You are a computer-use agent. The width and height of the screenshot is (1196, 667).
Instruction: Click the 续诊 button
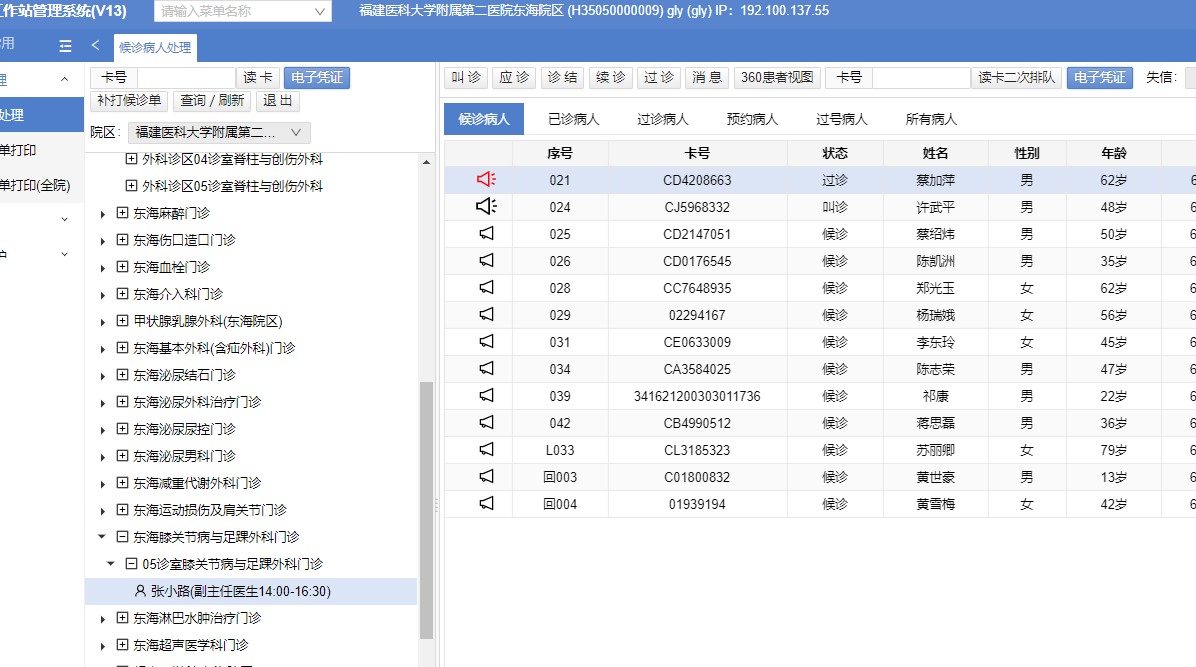(611, 78)
